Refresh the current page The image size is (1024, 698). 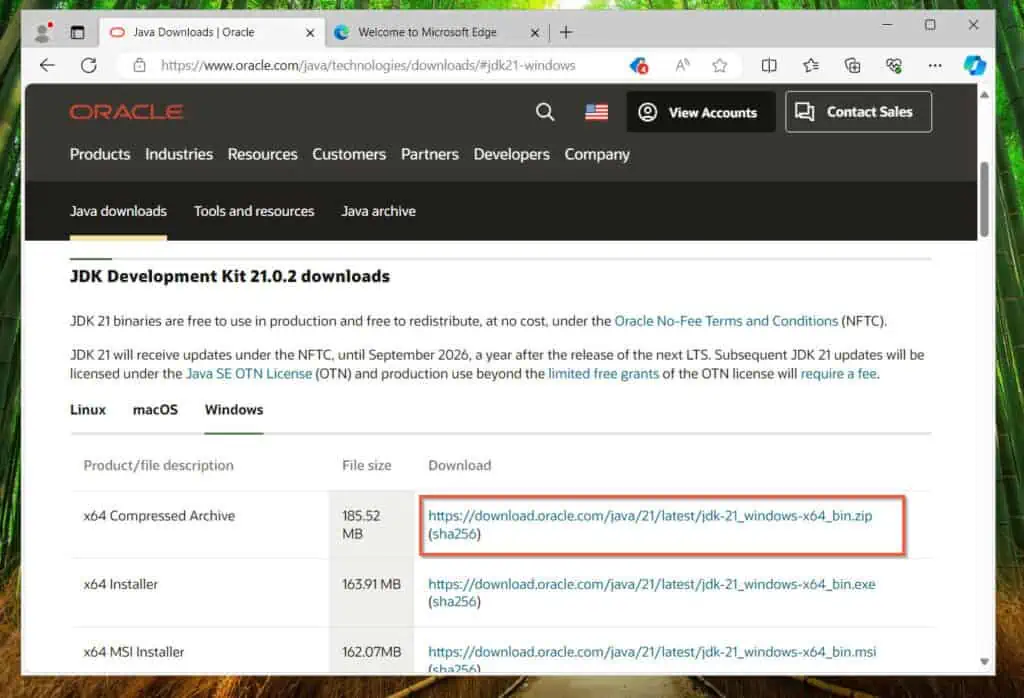[x=89, y=65]
